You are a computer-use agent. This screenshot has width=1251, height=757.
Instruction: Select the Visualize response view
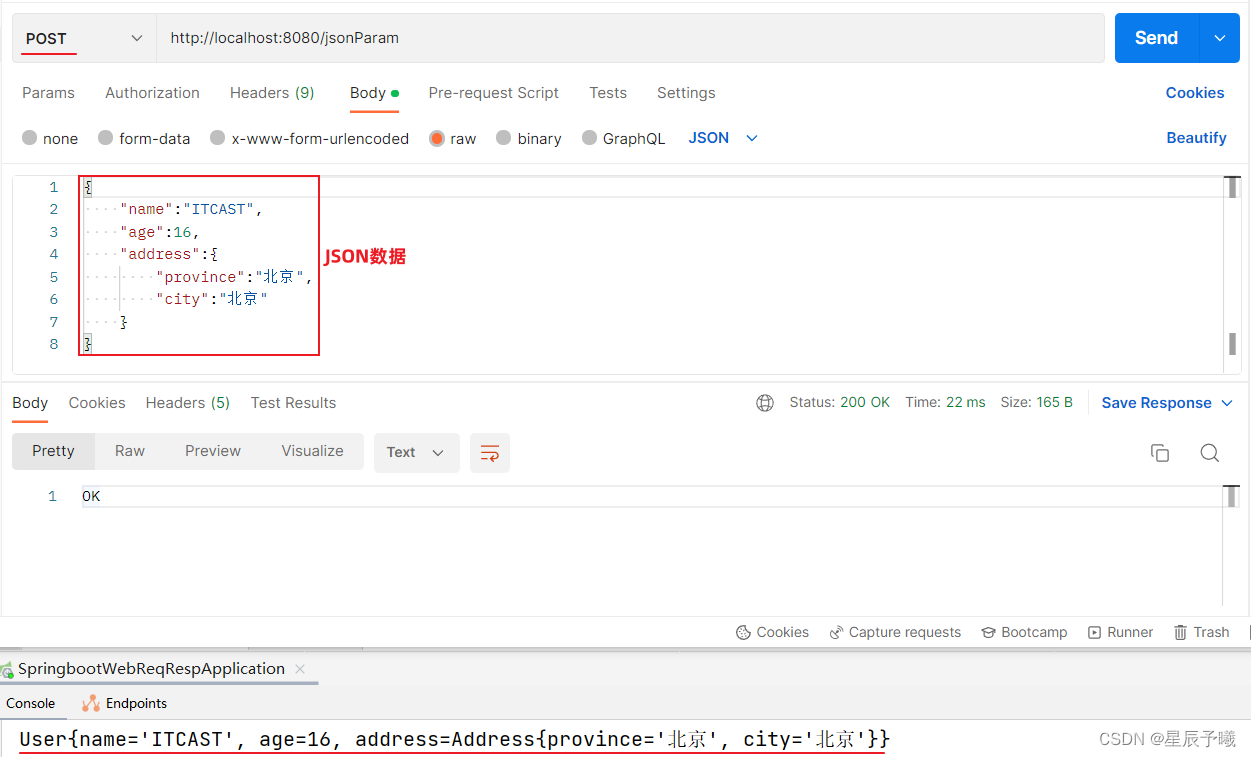312,451
